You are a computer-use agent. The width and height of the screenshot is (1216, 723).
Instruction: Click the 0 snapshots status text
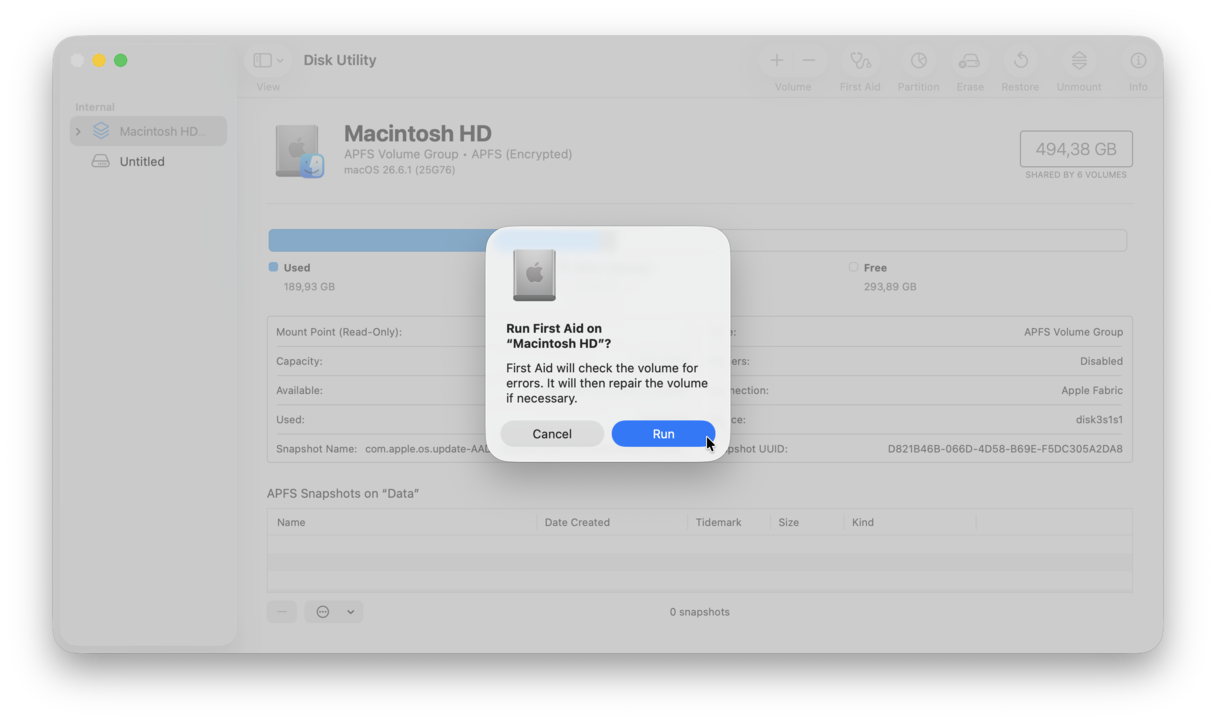(x=700, y=612)
